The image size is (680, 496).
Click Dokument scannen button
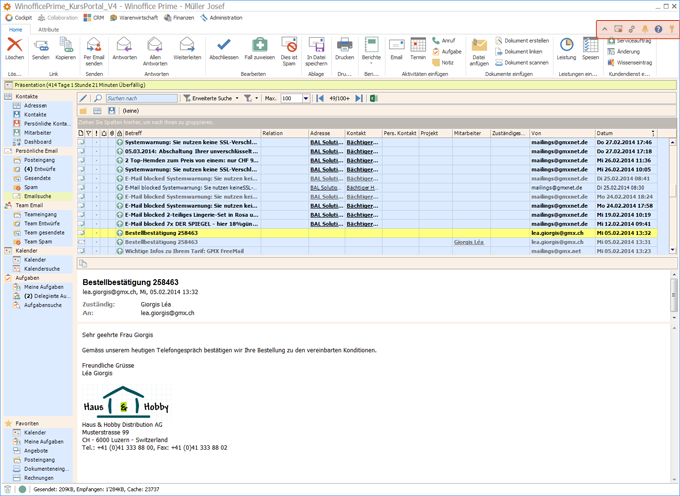(x=522, y=62)
